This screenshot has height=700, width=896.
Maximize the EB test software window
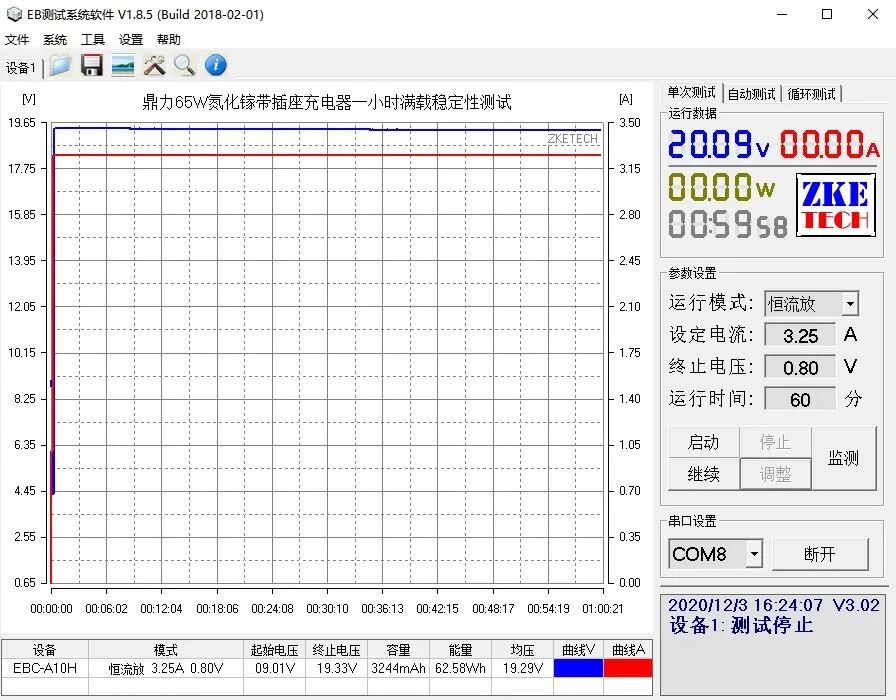(x=827, y=14)
